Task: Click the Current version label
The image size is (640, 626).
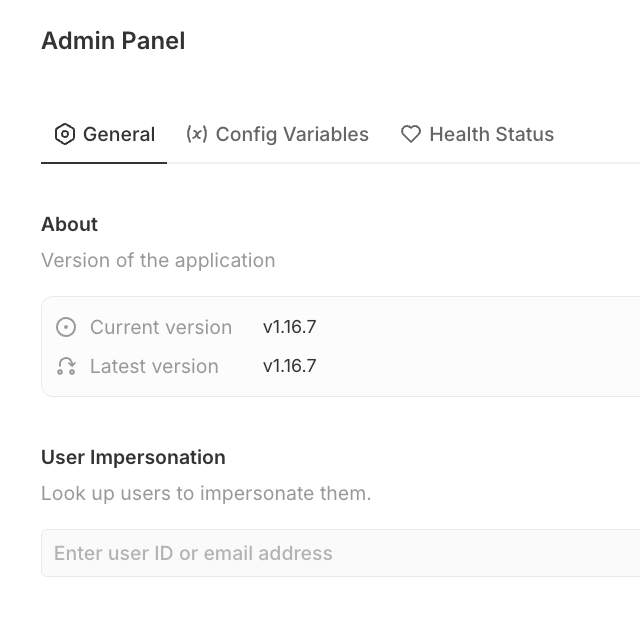Action: pos(161,327)
